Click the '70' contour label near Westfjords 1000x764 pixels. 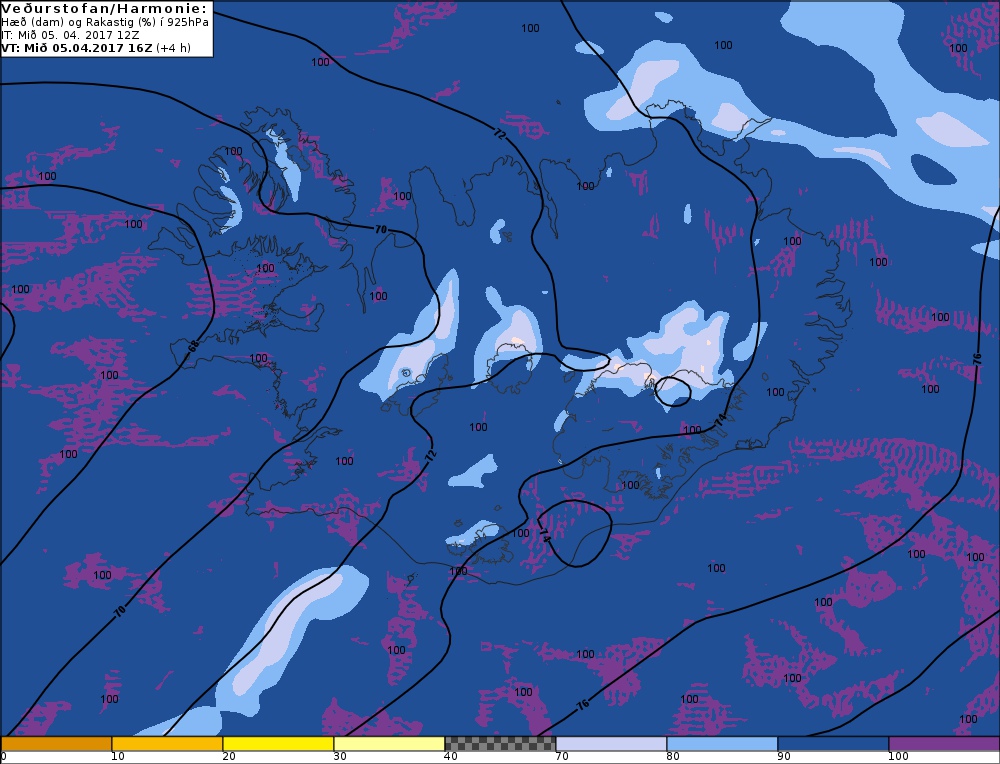381,229
